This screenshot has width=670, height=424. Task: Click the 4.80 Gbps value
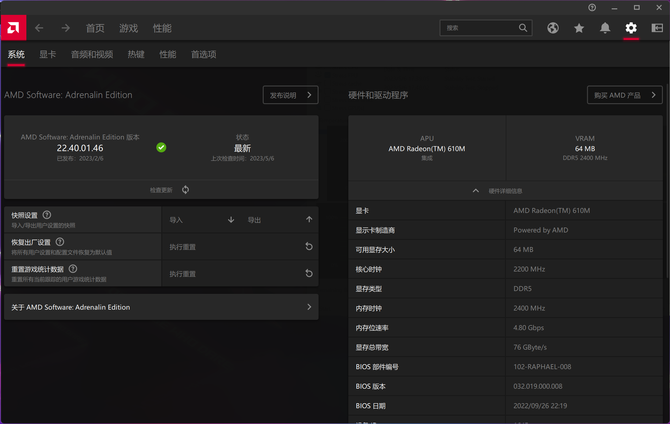click(529, 328)
